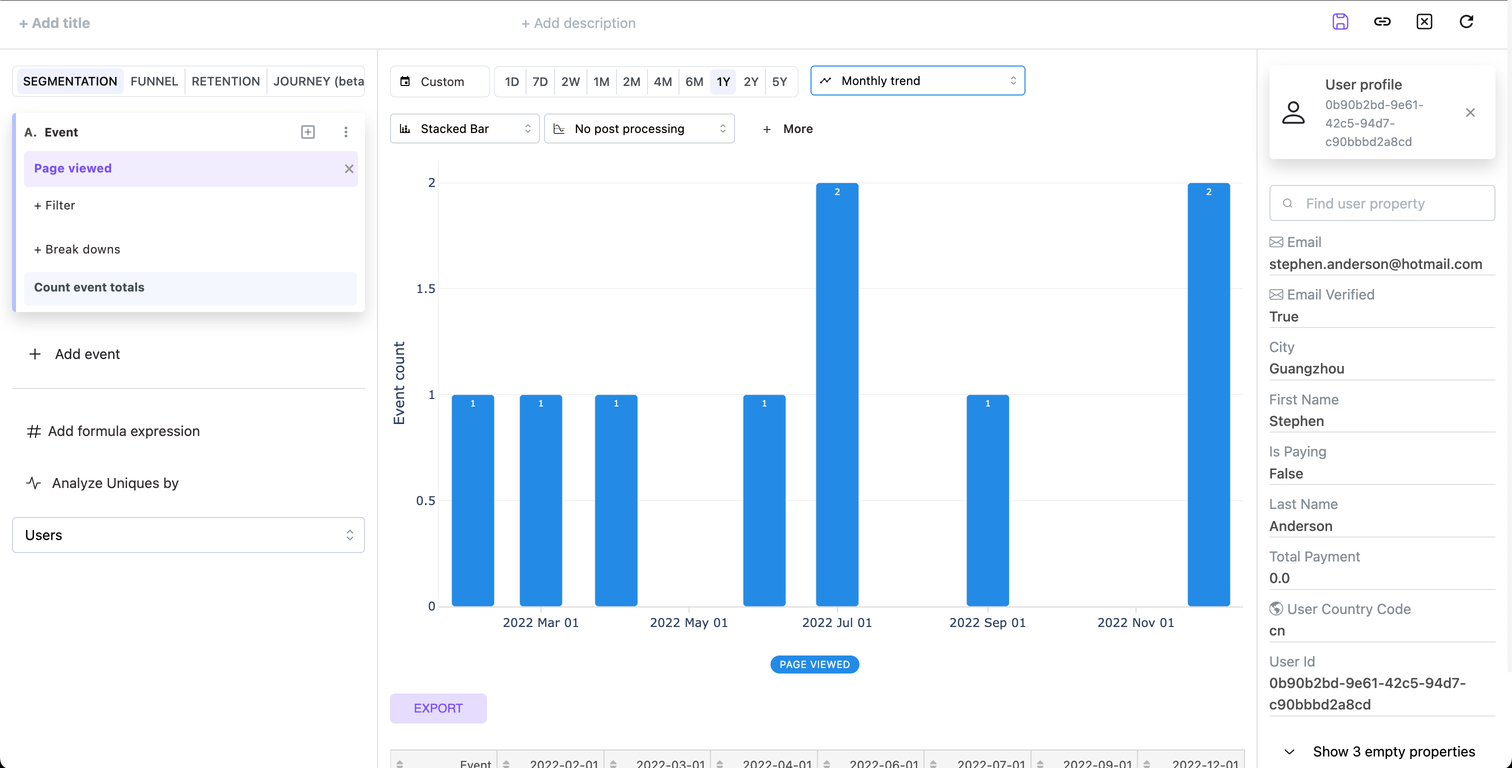Click the Email envelope icon
1512x768 pixels.
point(1276,242)
